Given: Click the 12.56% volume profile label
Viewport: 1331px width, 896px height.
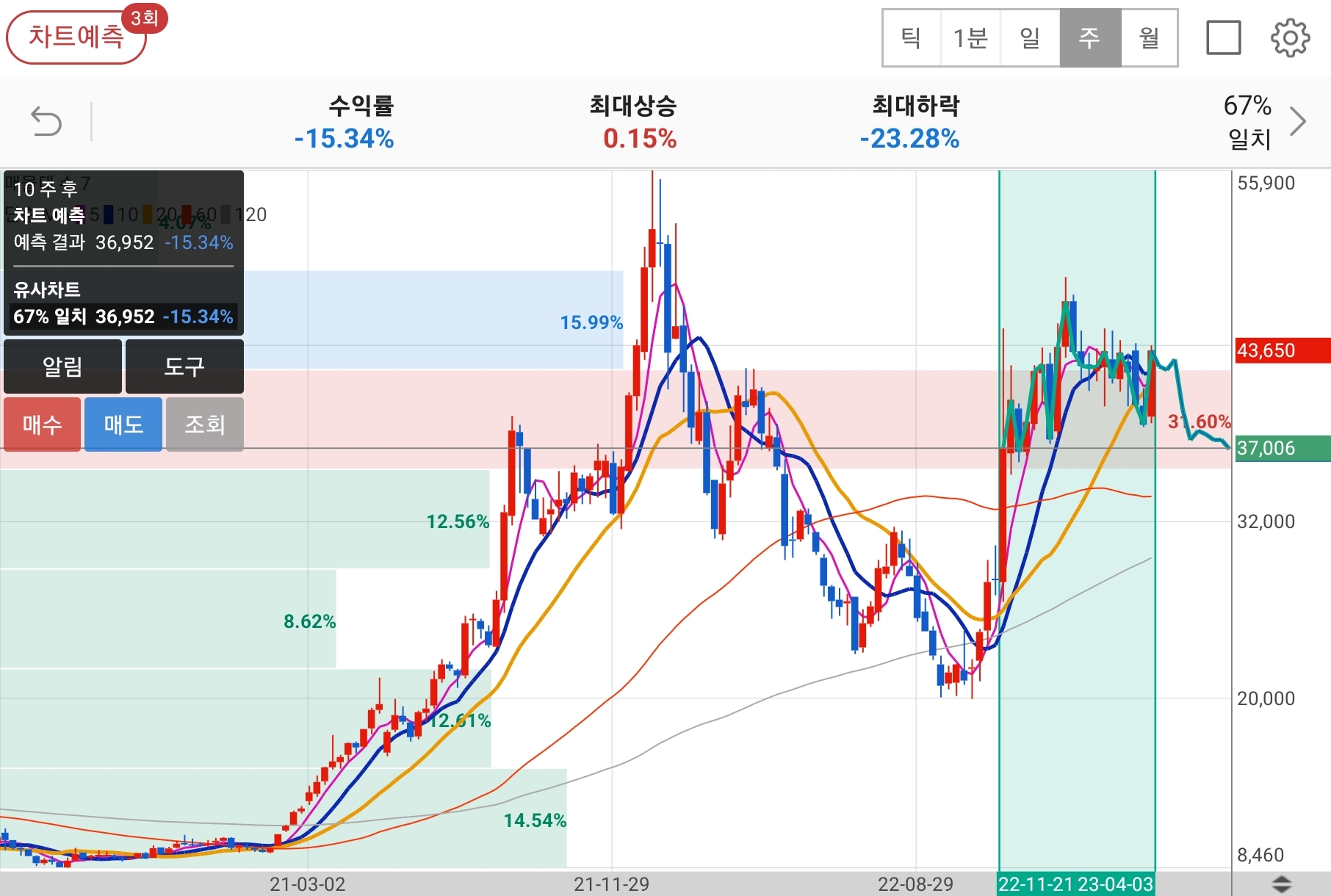Looking at the screenshot, I should 458,521.
